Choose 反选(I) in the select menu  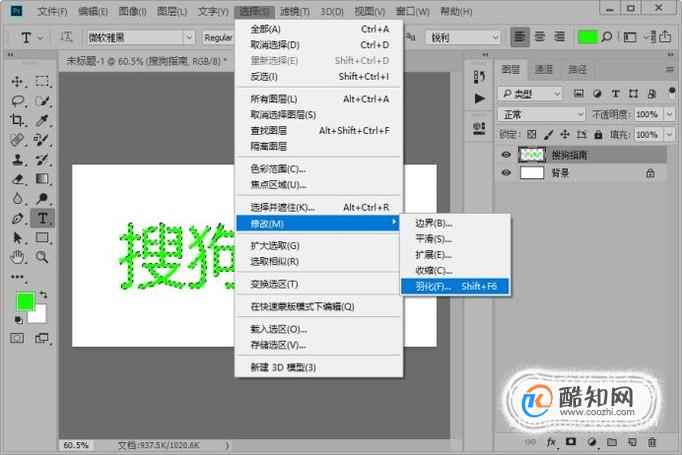click(319, 77)
